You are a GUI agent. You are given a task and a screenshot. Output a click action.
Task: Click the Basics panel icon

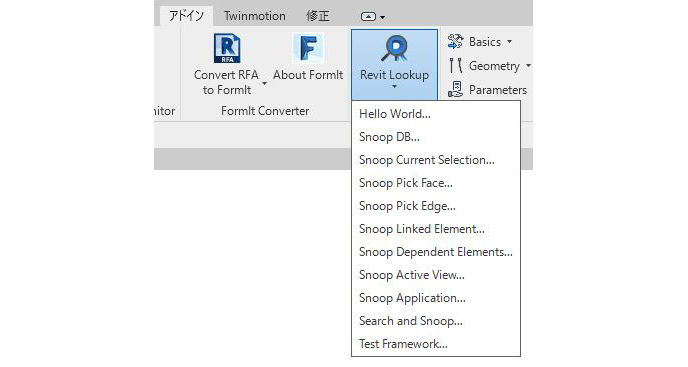click(455, 42)
